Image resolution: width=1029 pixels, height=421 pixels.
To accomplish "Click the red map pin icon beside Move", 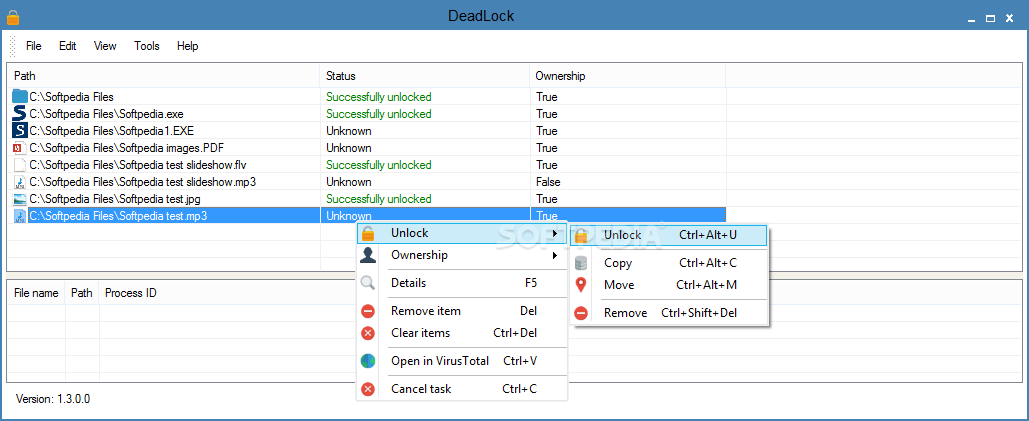I will [x=581, y=285].
